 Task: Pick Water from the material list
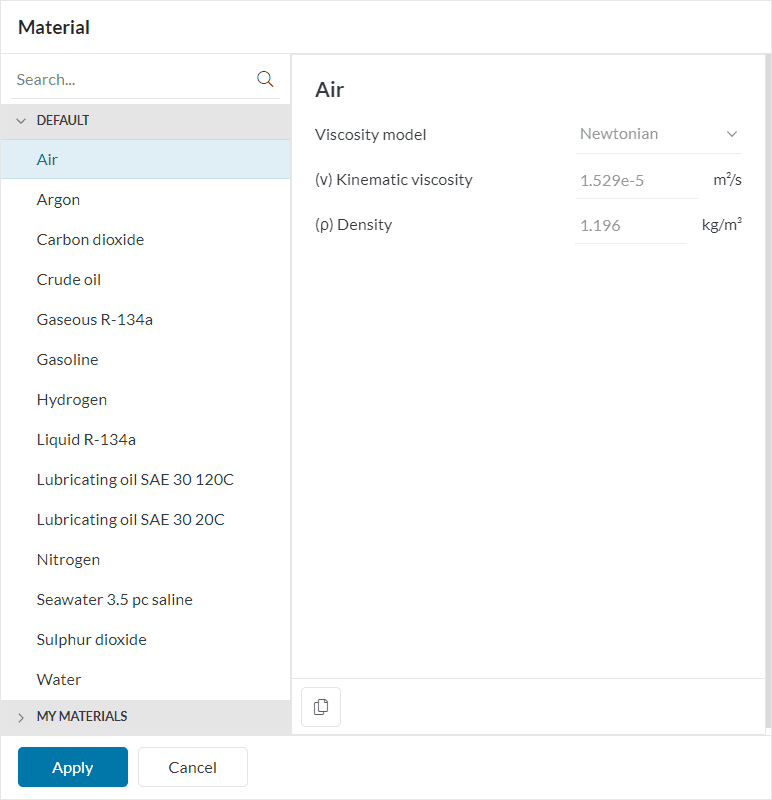click(x=59, y=680)
